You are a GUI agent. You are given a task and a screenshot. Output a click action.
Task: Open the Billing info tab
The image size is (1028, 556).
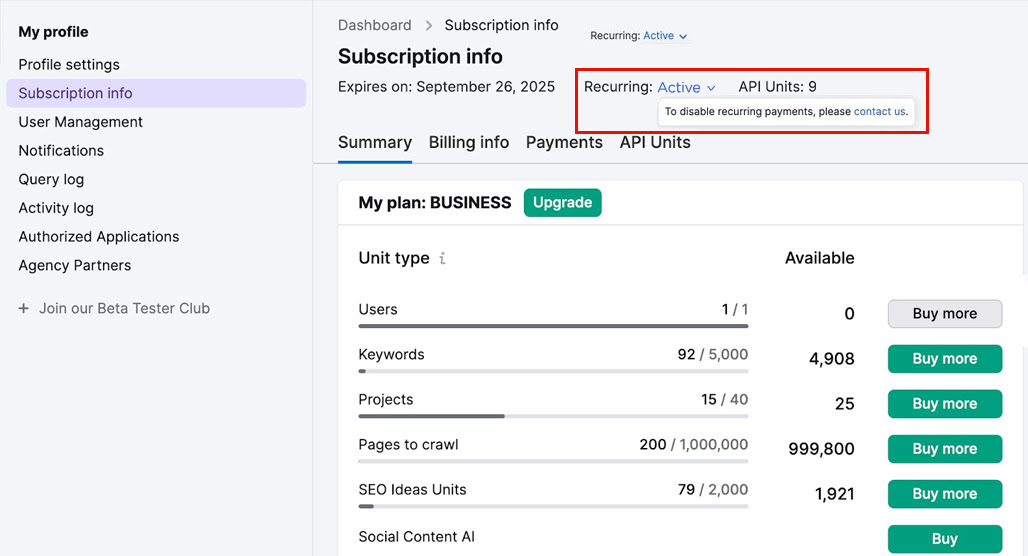click(x=469, y=142)
